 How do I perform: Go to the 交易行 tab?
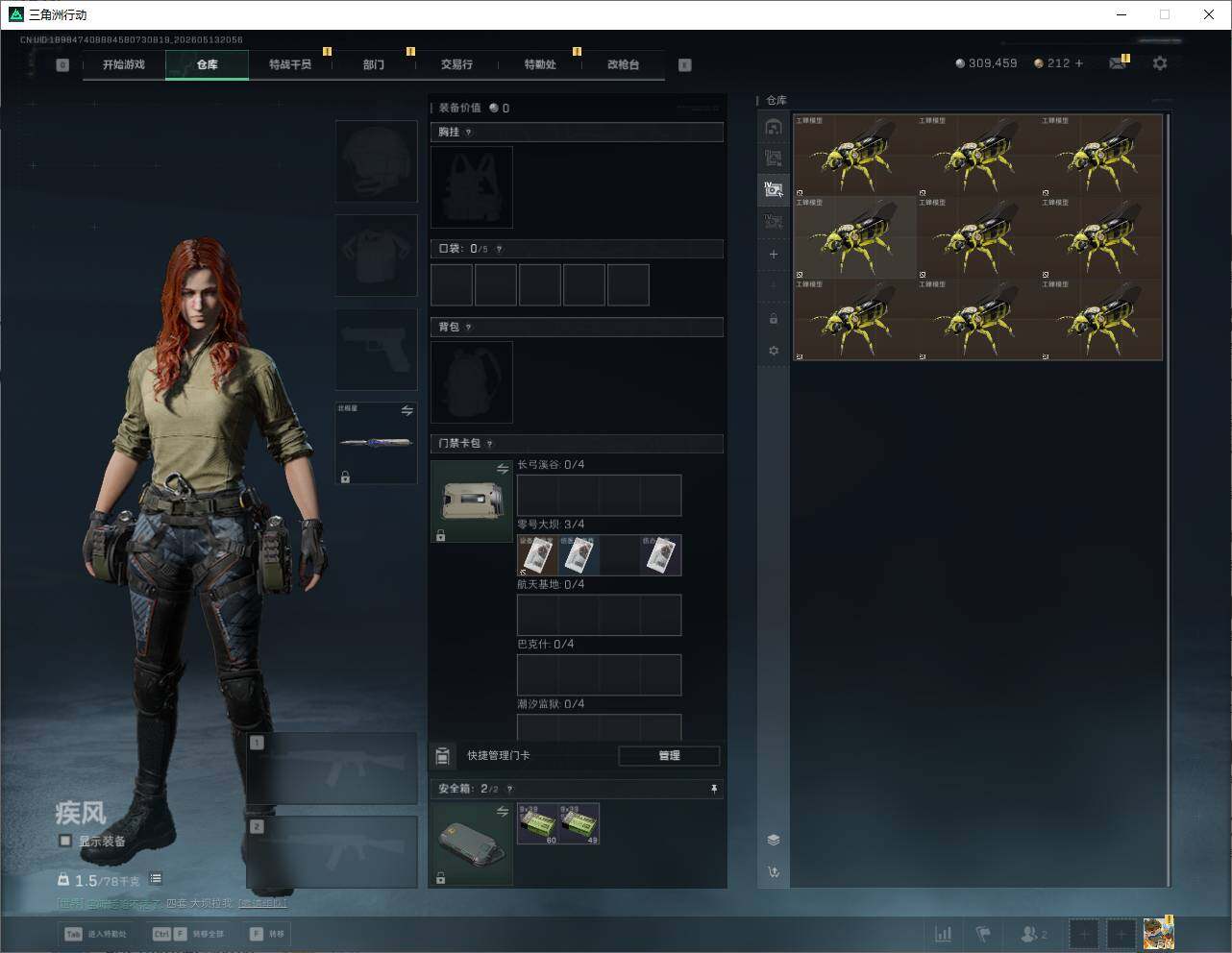(456, 64)
